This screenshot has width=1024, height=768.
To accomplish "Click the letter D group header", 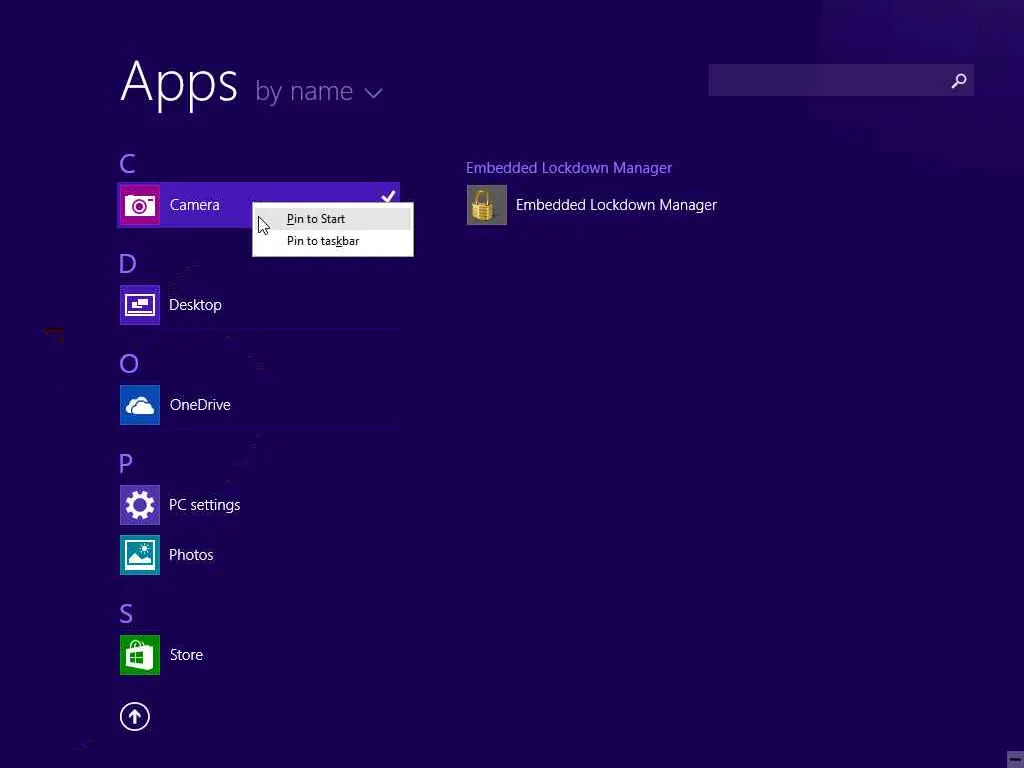I will 127,263.
